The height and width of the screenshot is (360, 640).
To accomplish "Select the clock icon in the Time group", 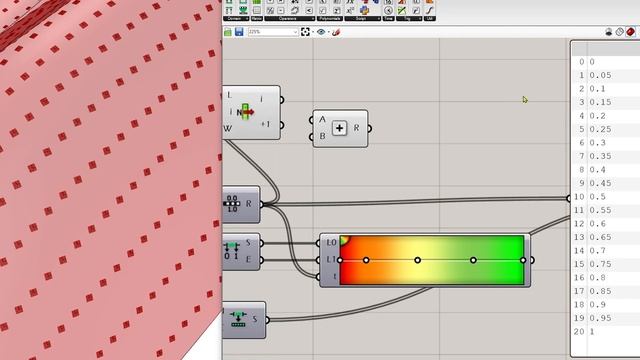I will tap(388, 10).
